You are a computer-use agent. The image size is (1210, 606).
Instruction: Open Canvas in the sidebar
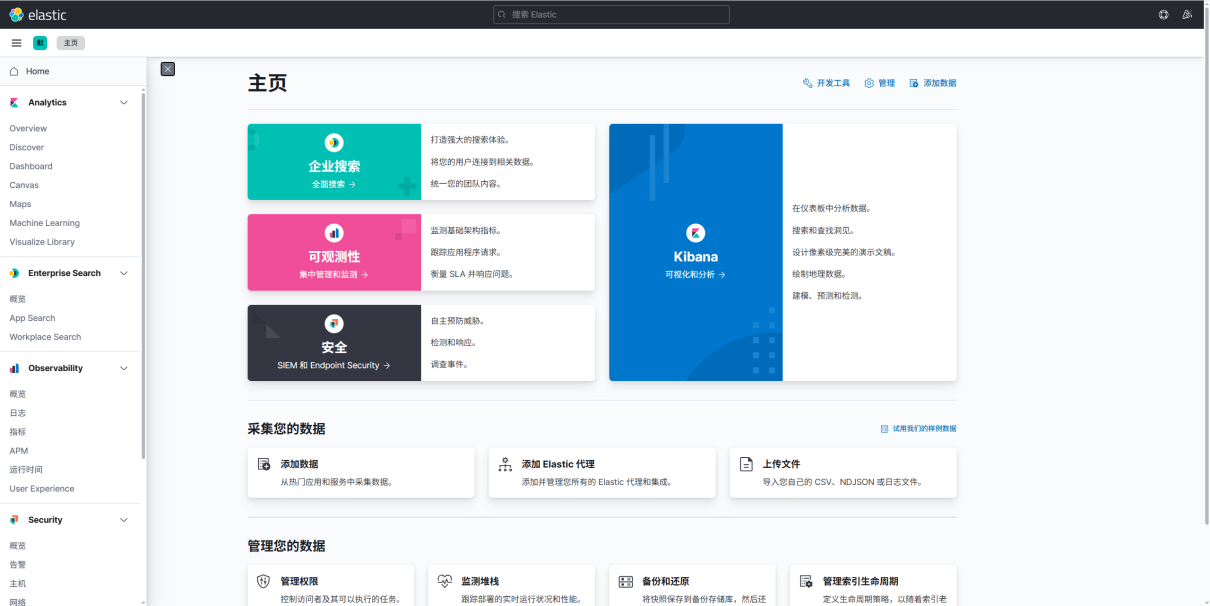(24, 185)
